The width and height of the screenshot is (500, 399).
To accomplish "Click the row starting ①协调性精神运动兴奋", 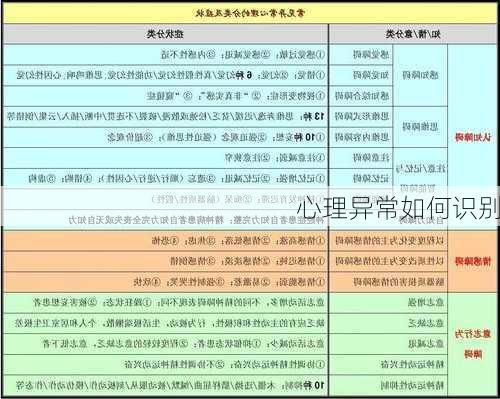I will [165, 365].
